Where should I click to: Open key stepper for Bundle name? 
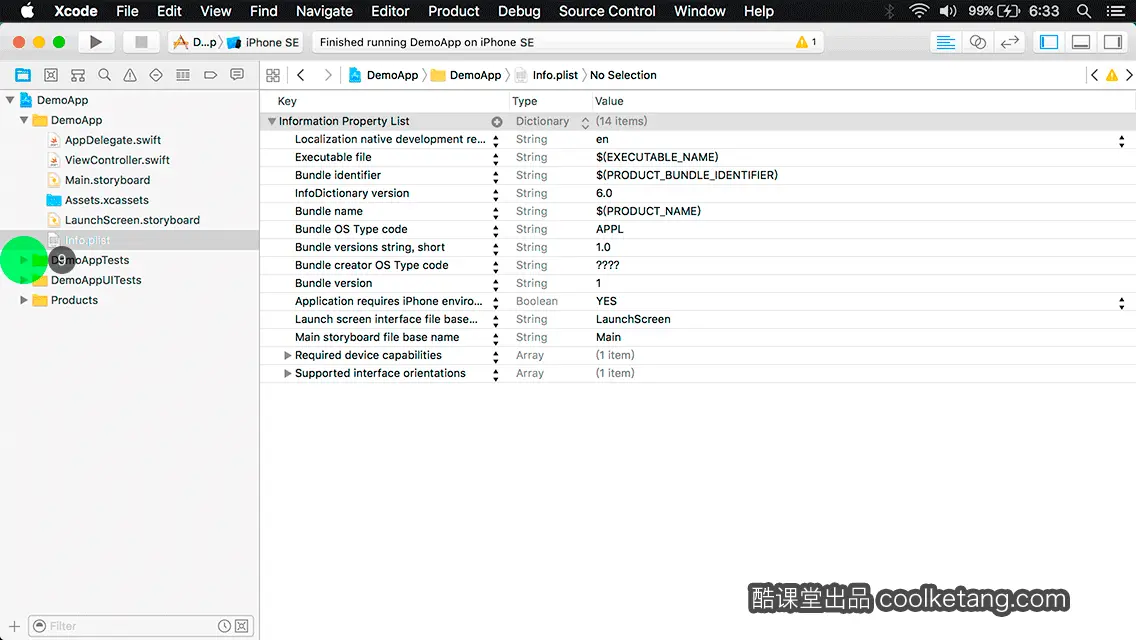pyautogui.click(x=496, y=212)
